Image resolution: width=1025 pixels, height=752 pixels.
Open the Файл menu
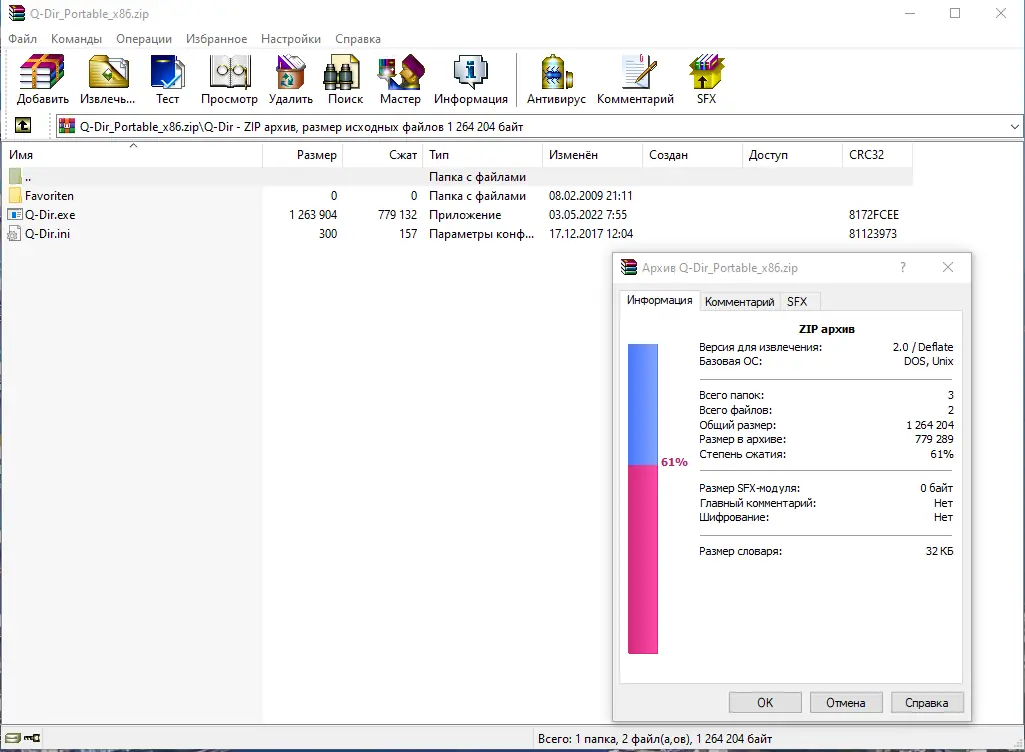(x=22, y=39)
